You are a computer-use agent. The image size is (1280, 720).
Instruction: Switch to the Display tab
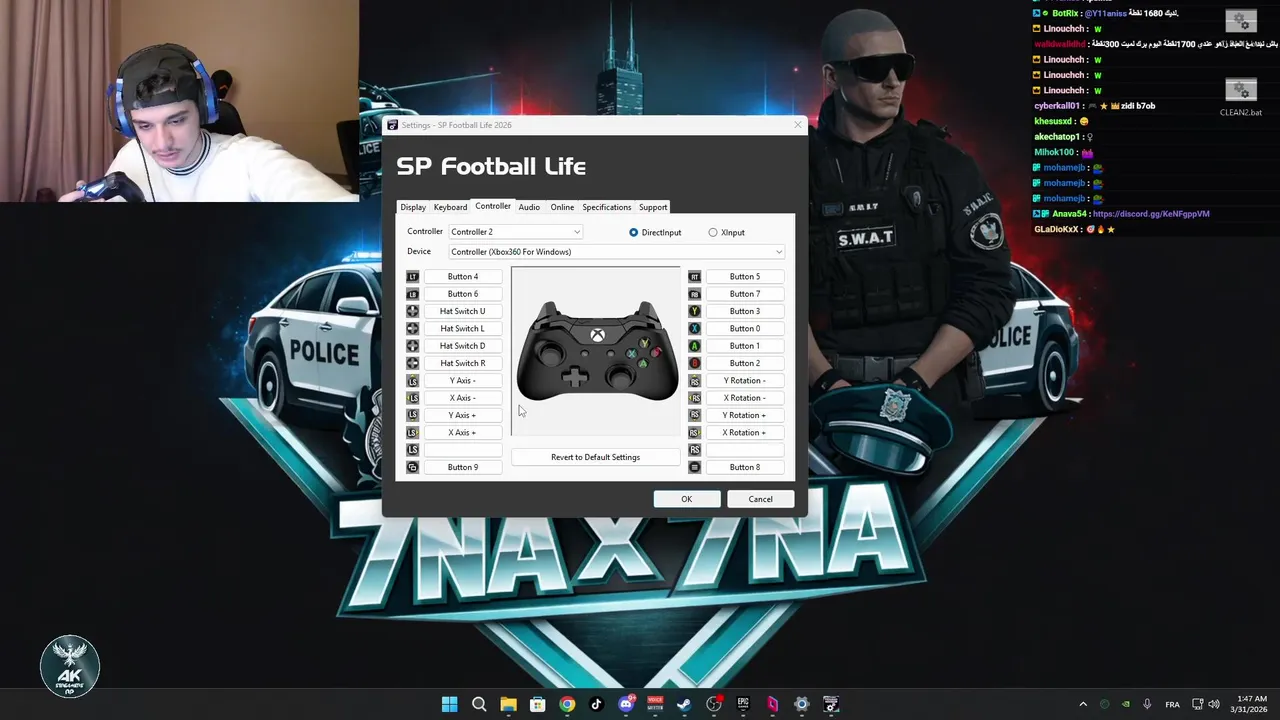point(413,207)
